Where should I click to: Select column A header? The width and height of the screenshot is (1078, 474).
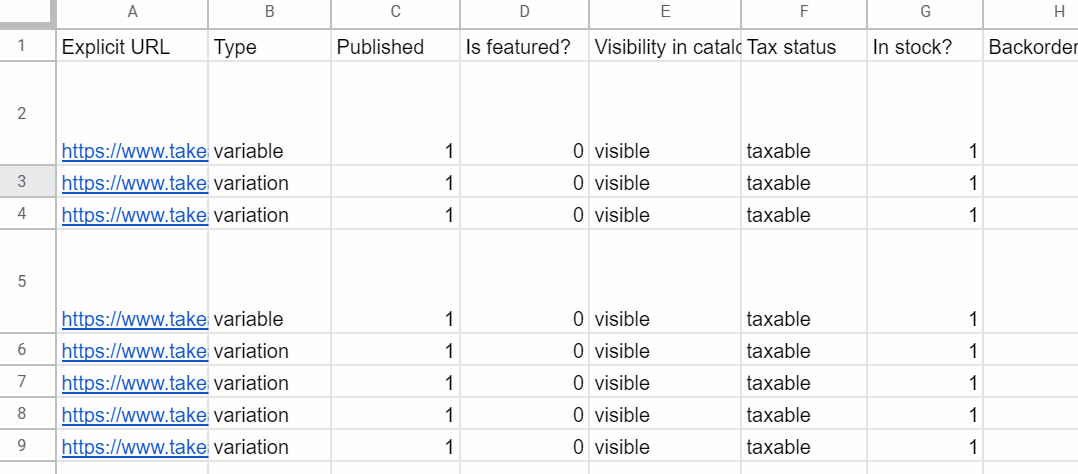(132, 14)
